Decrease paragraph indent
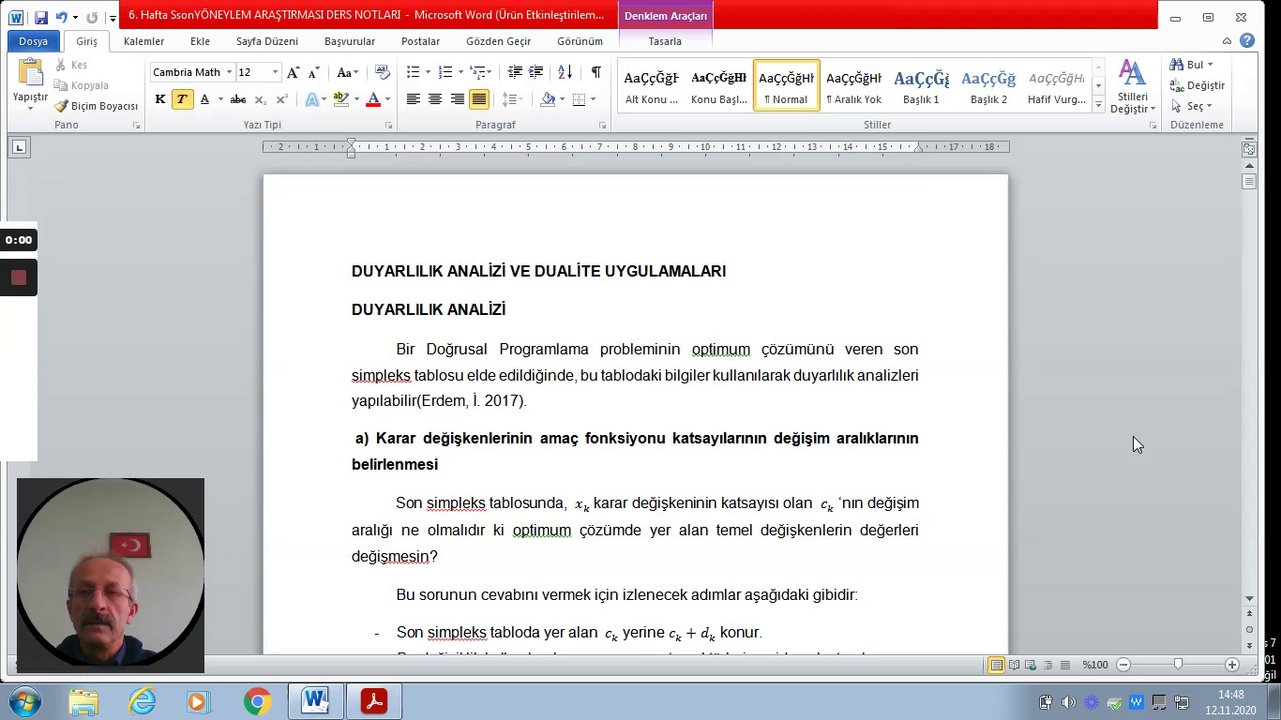Image resolution: width=1281 pixels, height=720 pixels. [x=515, y=72]
